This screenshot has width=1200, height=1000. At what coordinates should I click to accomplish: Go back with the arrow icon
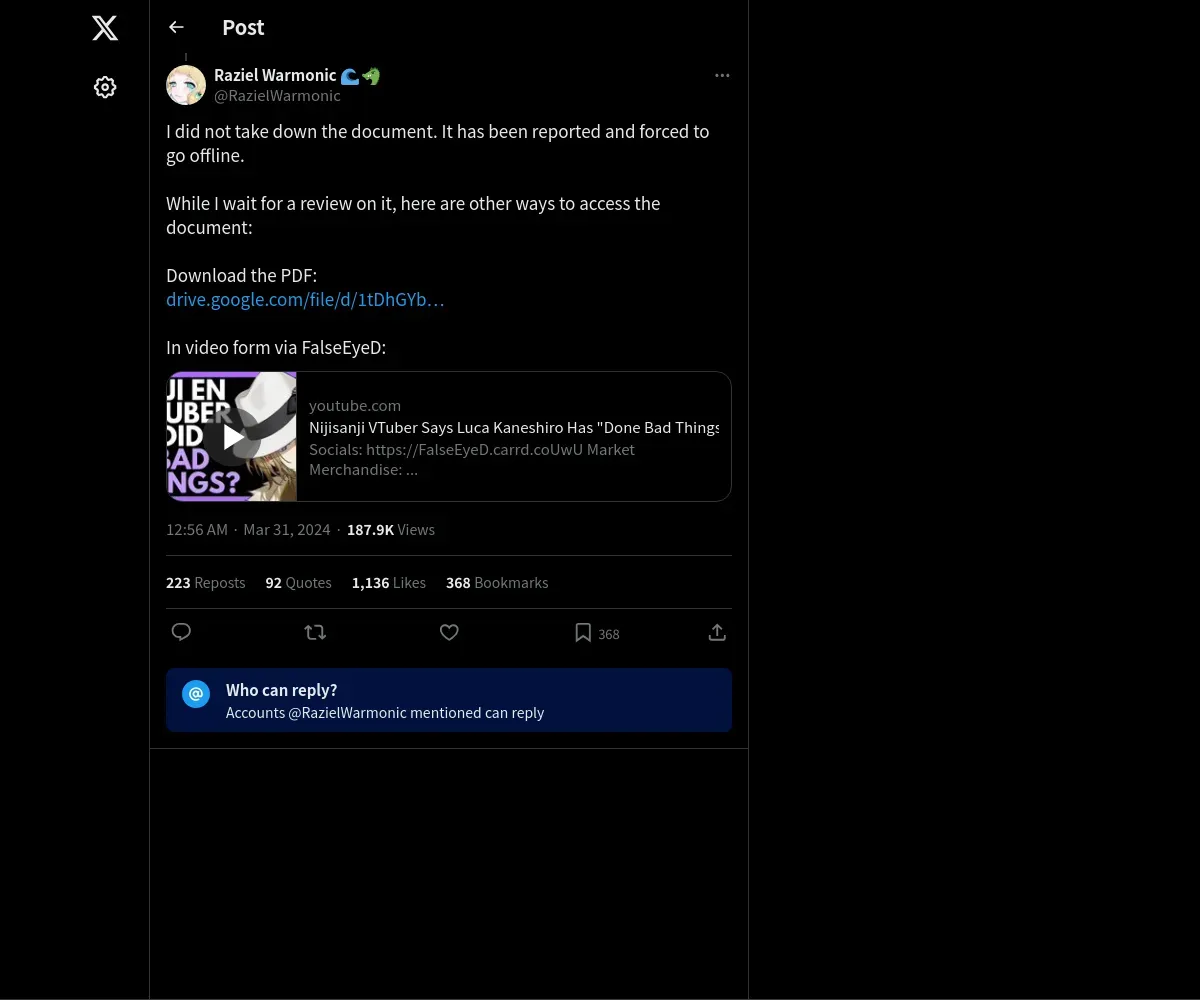[176, 27]
